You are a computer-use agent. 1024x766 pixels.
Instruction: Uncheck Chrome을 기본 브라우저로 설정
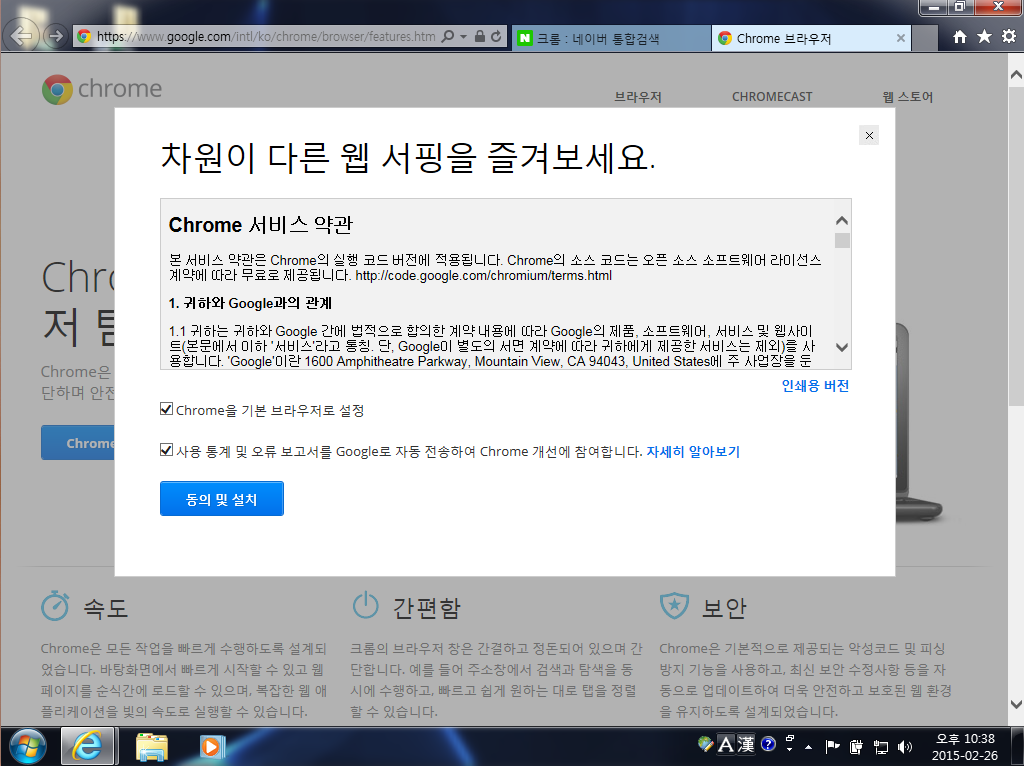[167, 409]
